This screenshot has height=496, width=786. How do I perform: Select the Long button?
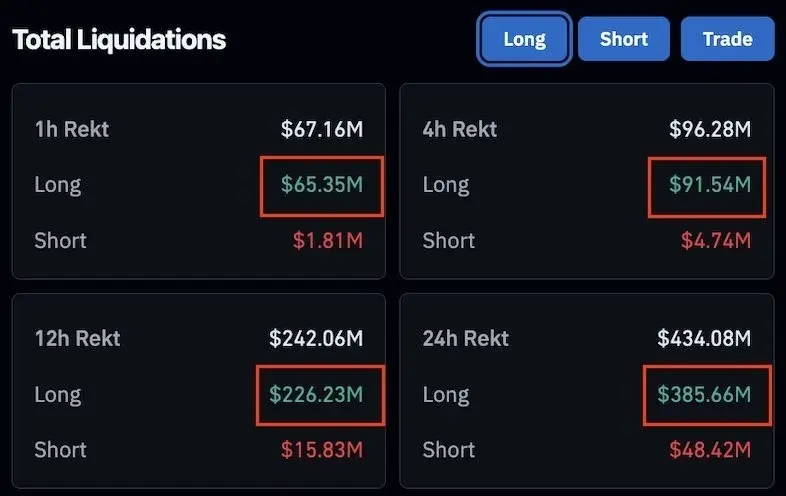click(524, 39)
